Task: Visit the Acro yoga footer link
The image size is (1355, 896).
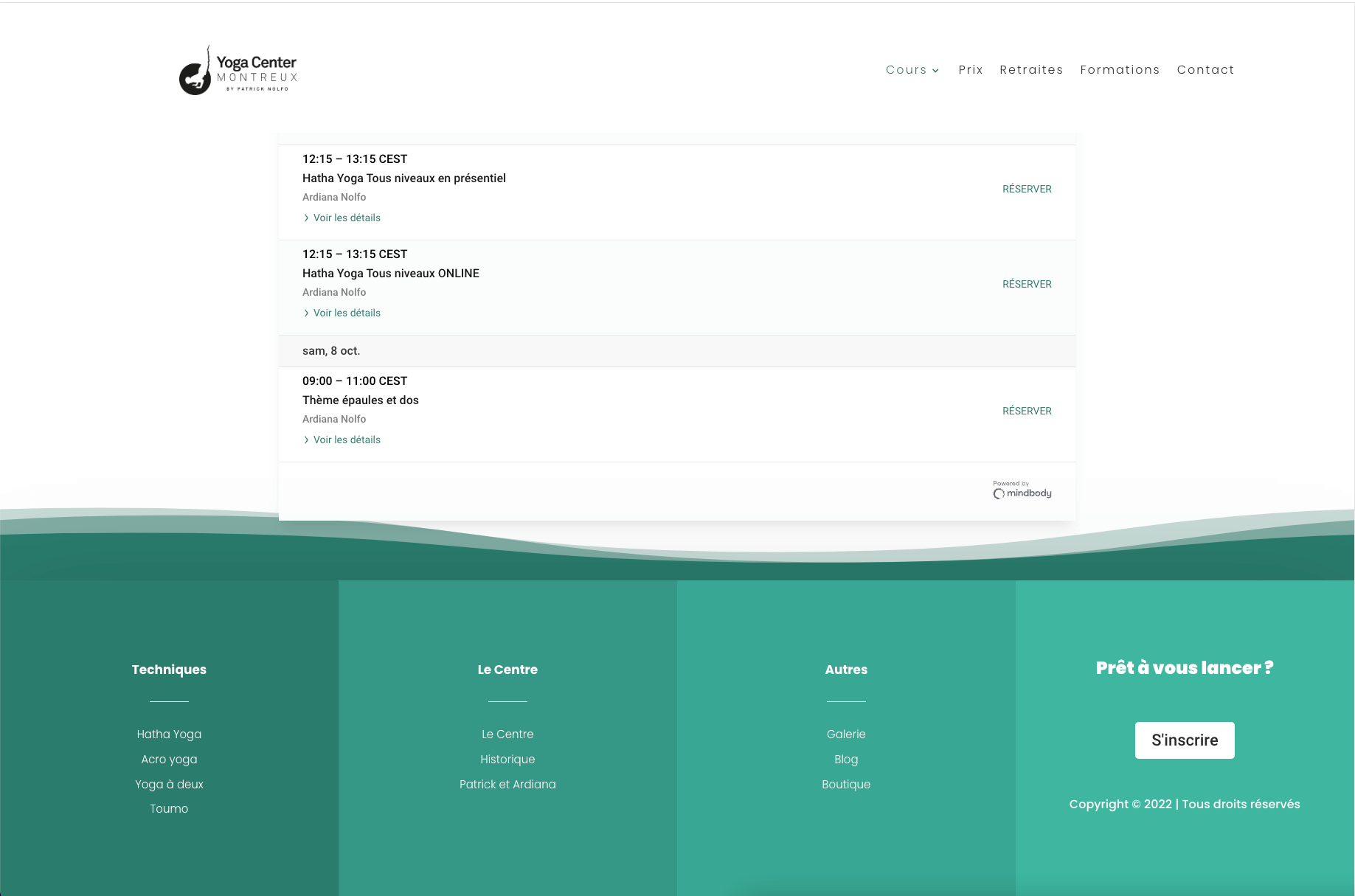Action: tap(169, 760)
